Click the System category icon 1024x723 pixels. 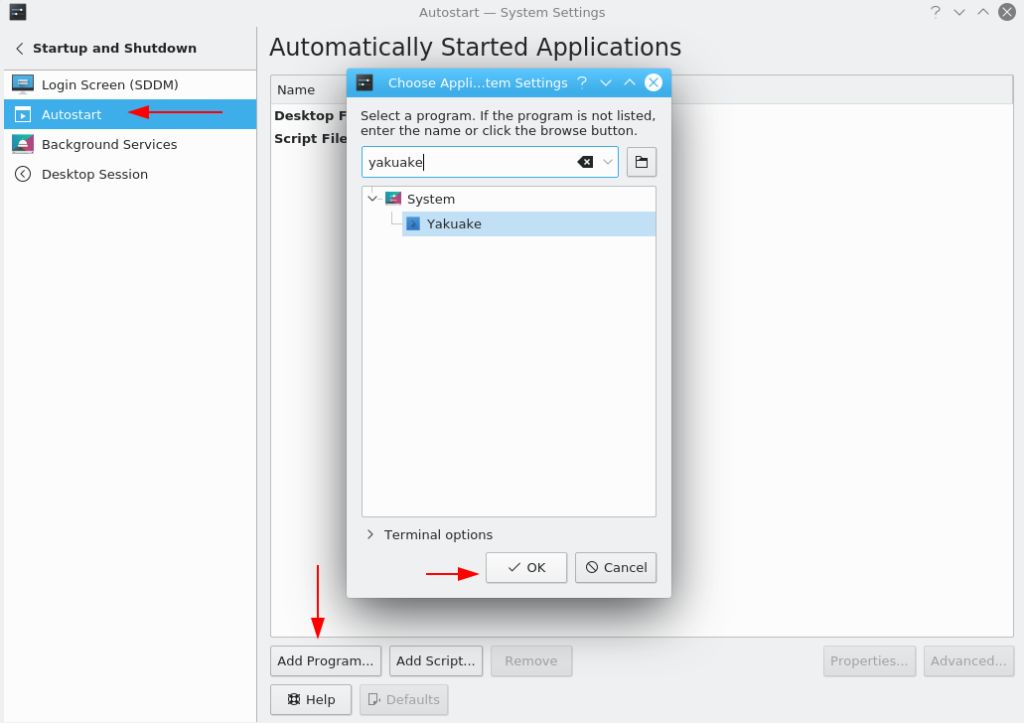pos(393,198)
